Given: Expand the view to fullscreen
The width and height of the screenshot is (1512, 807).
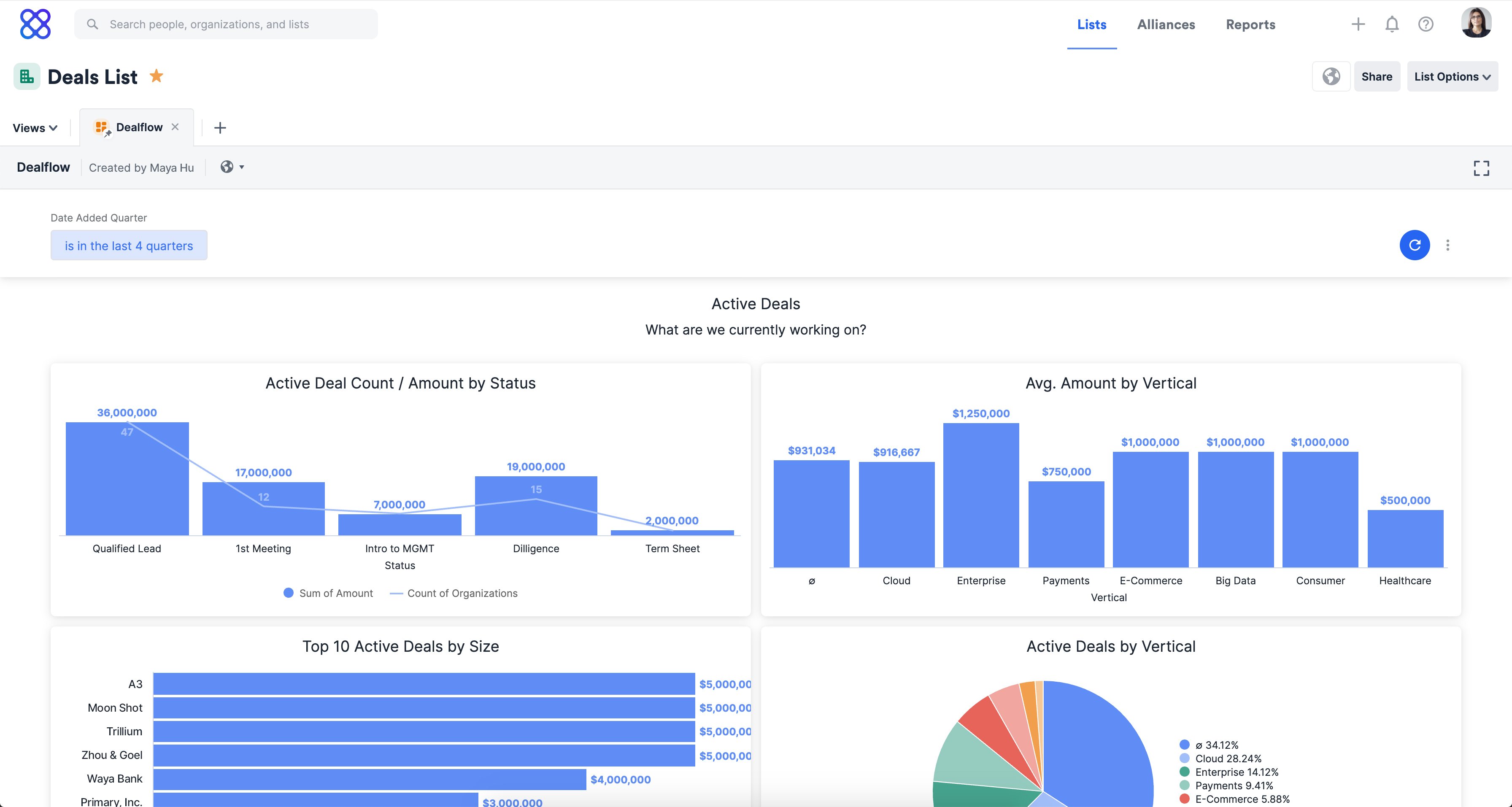Looking at the screenshot, I should 1482,168.
